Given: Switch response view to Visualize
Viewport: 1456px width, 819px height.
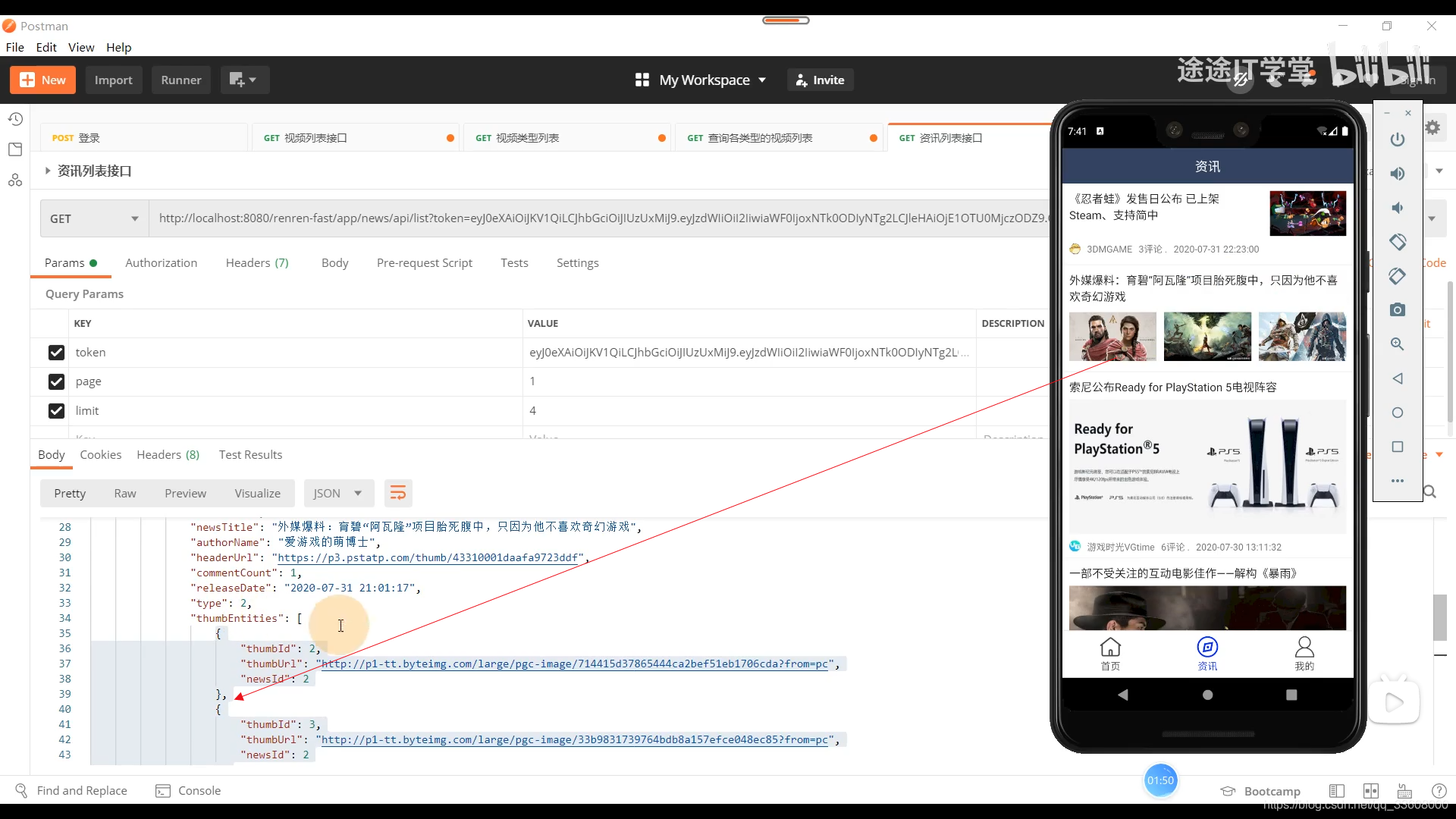Looking at the screenshot, I should pyautogui.click(x=257, y=494).
